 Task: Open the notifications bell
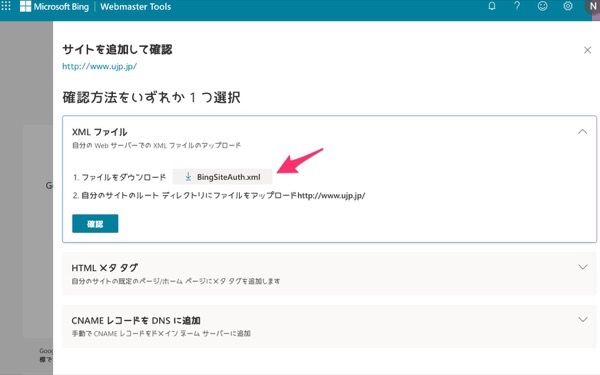[492, 6]
